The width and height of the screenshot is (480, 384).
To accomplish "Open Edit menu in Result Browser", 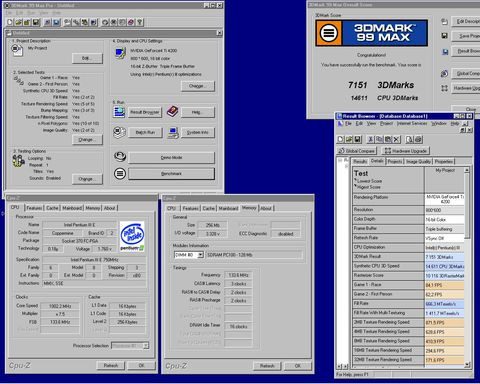I will click(359, 124).
